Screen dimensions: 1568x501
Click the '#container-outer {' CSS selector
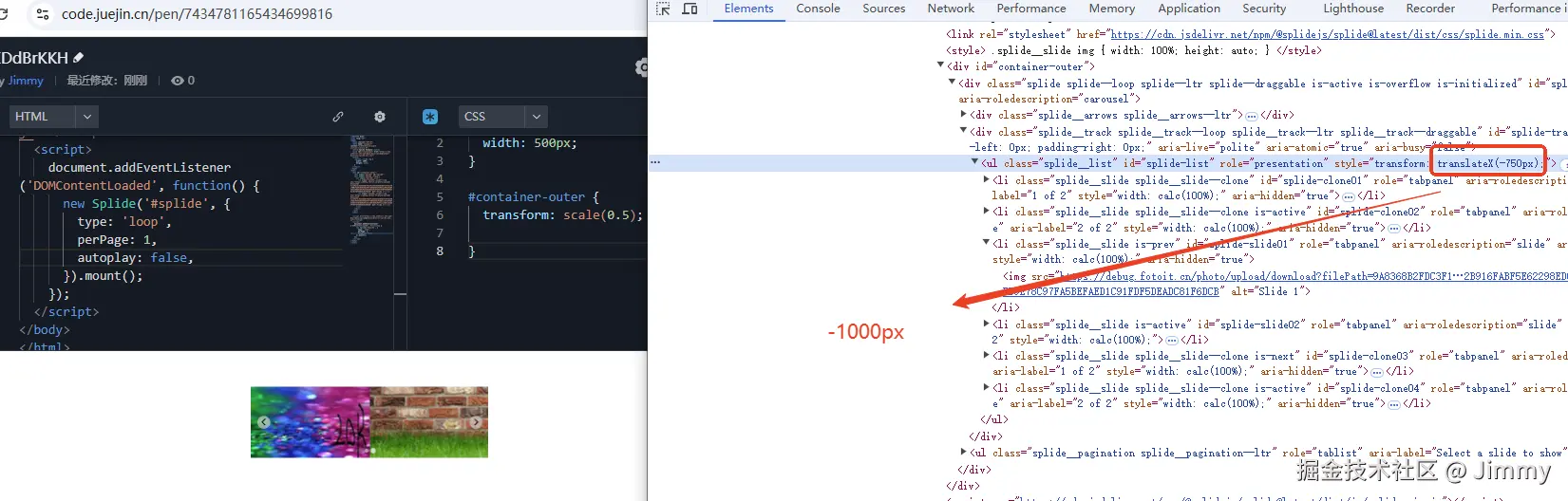[534, 197]
